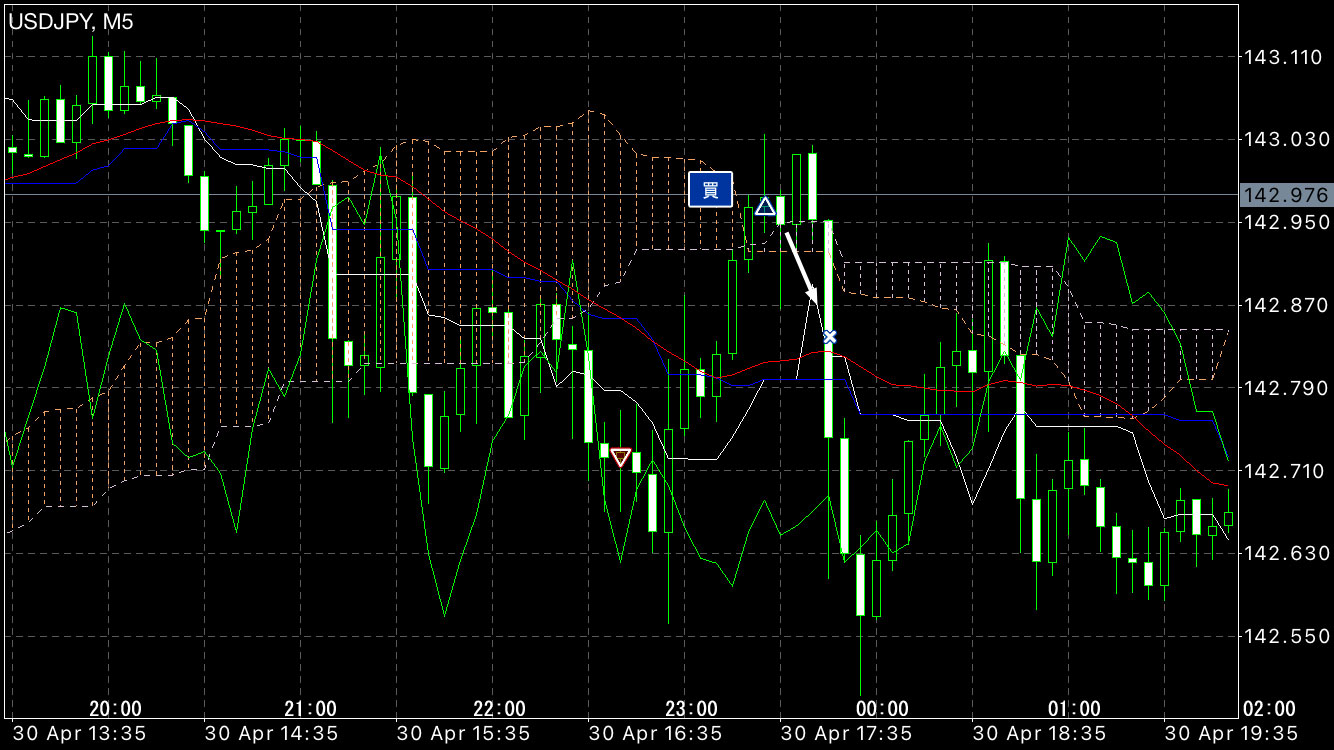Click the 30 Apr 15:35 date label

pyautogui.click(x=463, y=734)
